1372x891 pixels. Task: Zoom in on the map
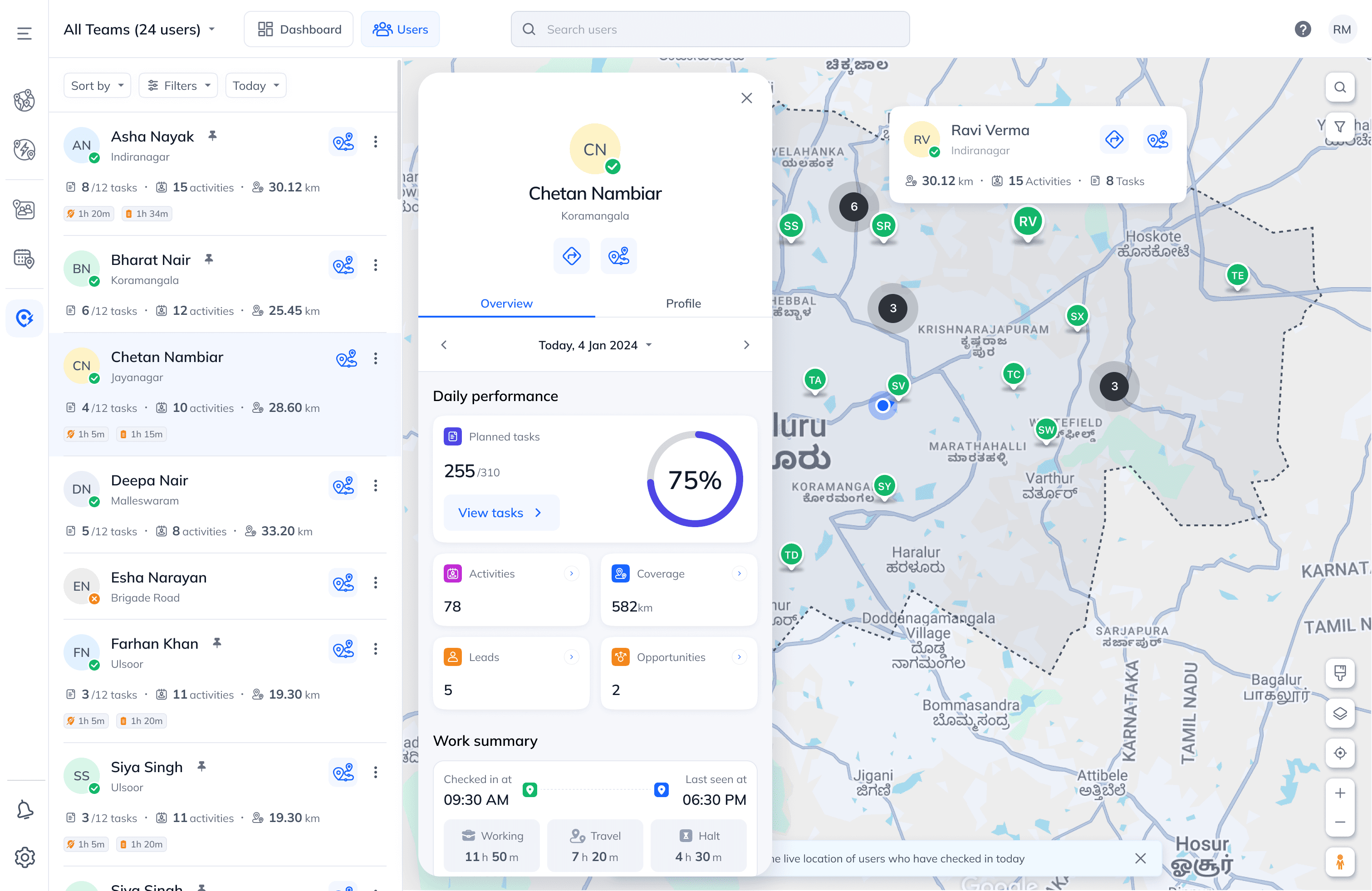click(x=1340, y=793)
